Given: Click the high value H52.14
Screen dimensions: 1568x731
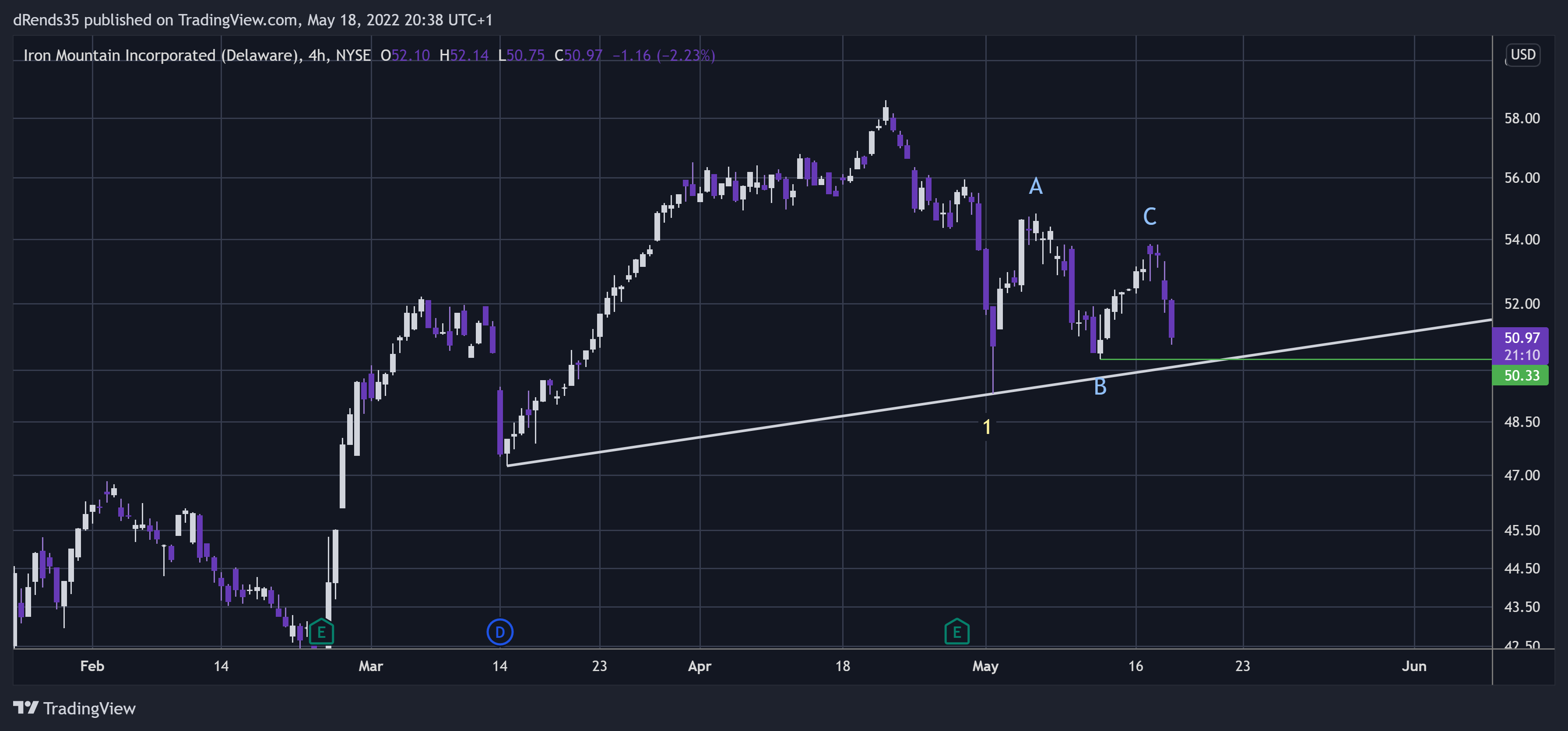Looking at the screenshot, I should [x=464, y=56].
